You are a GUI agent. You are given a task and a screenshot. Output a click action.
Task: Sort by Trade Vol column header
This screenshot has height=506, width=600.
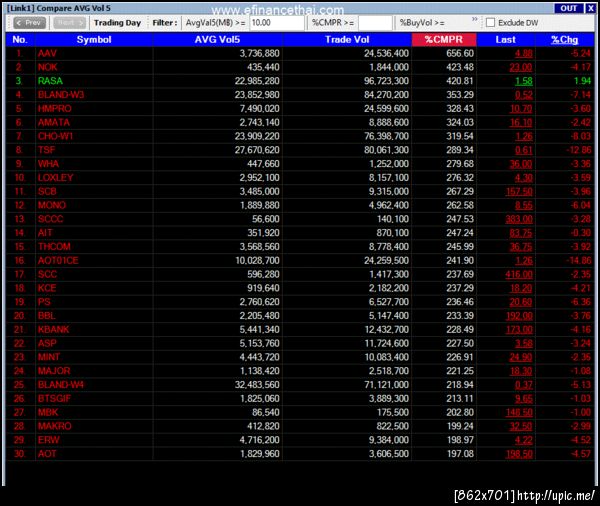pyautogui.click(x=347, y=40)
